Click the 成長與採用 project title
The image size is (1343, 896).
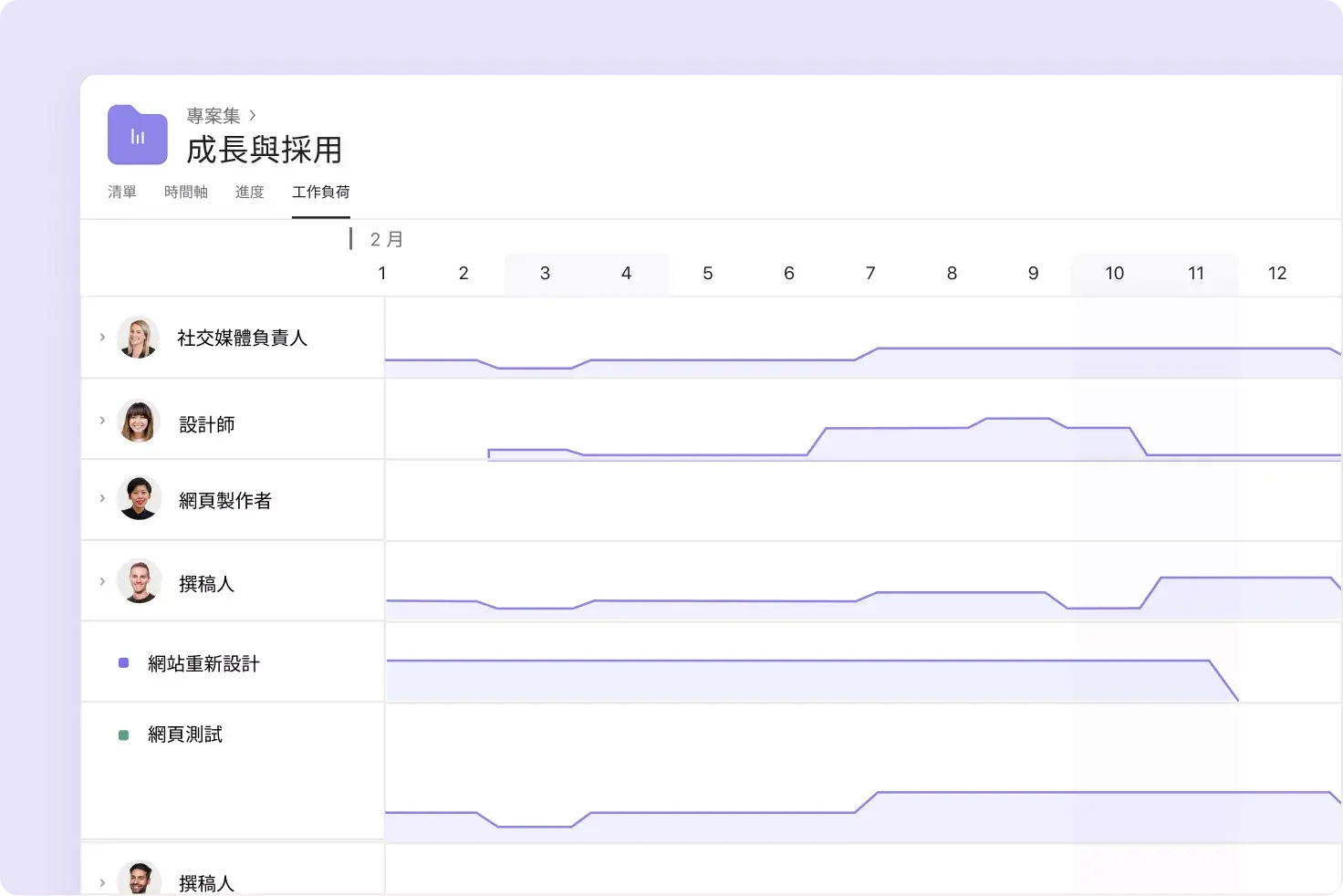[x=263, y=150]
